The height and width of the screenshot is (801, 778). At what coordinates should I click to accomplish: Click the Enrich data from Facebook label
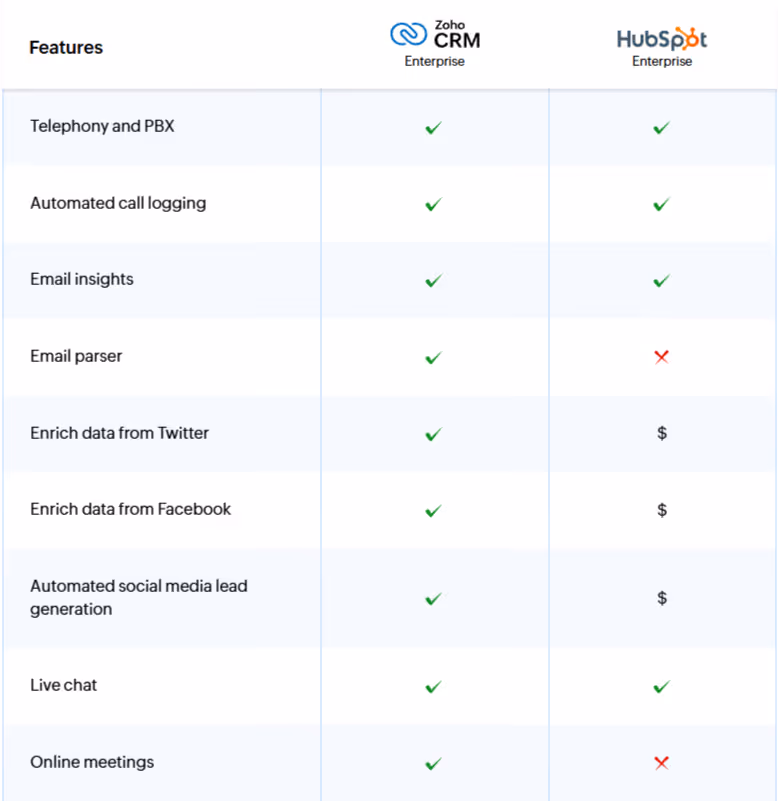[x=131, y=509]
